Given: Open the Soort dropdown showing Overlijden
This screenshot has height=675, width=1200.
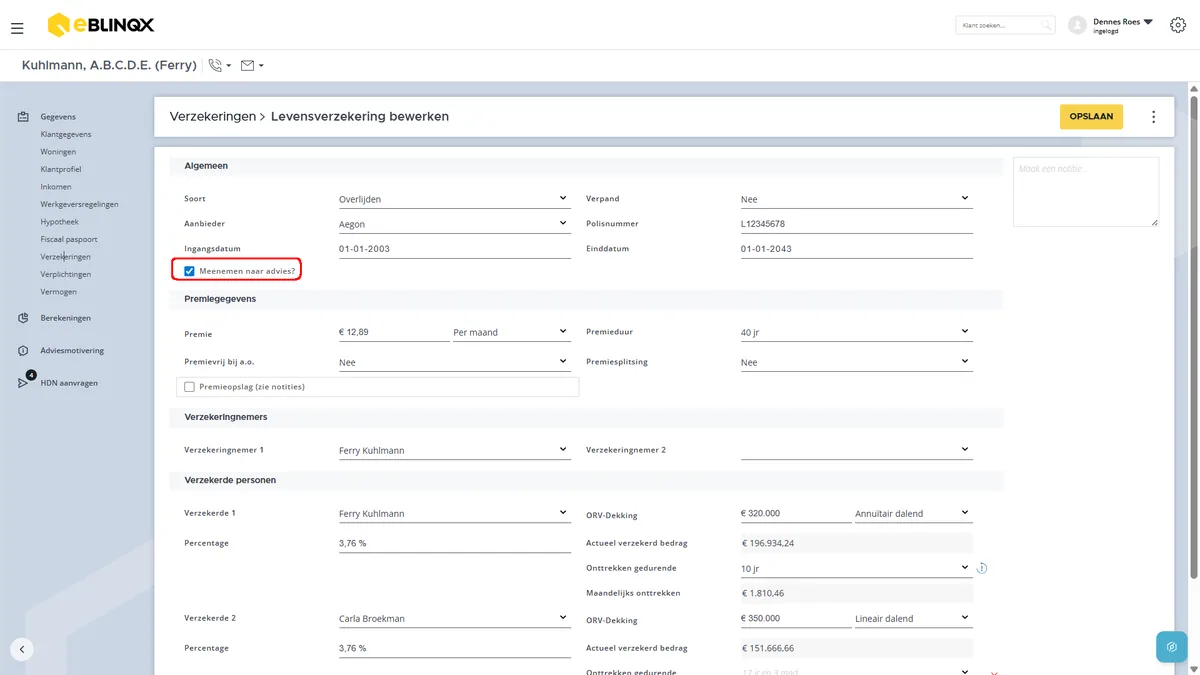Looking at the screenshot, I should coord(454,199).
